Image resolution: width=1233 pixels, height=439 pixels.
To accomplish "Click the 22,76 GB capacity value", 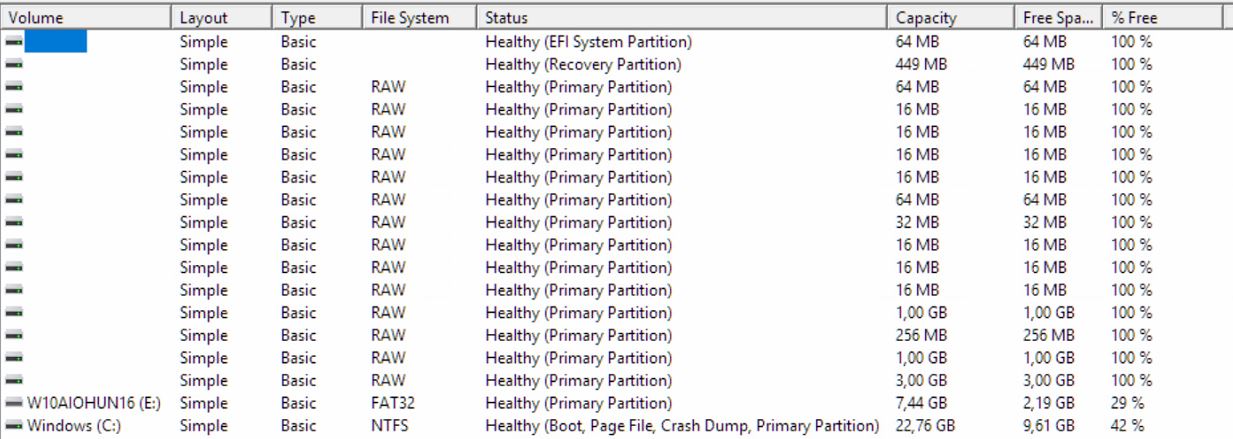I will (x=925, y=426).
